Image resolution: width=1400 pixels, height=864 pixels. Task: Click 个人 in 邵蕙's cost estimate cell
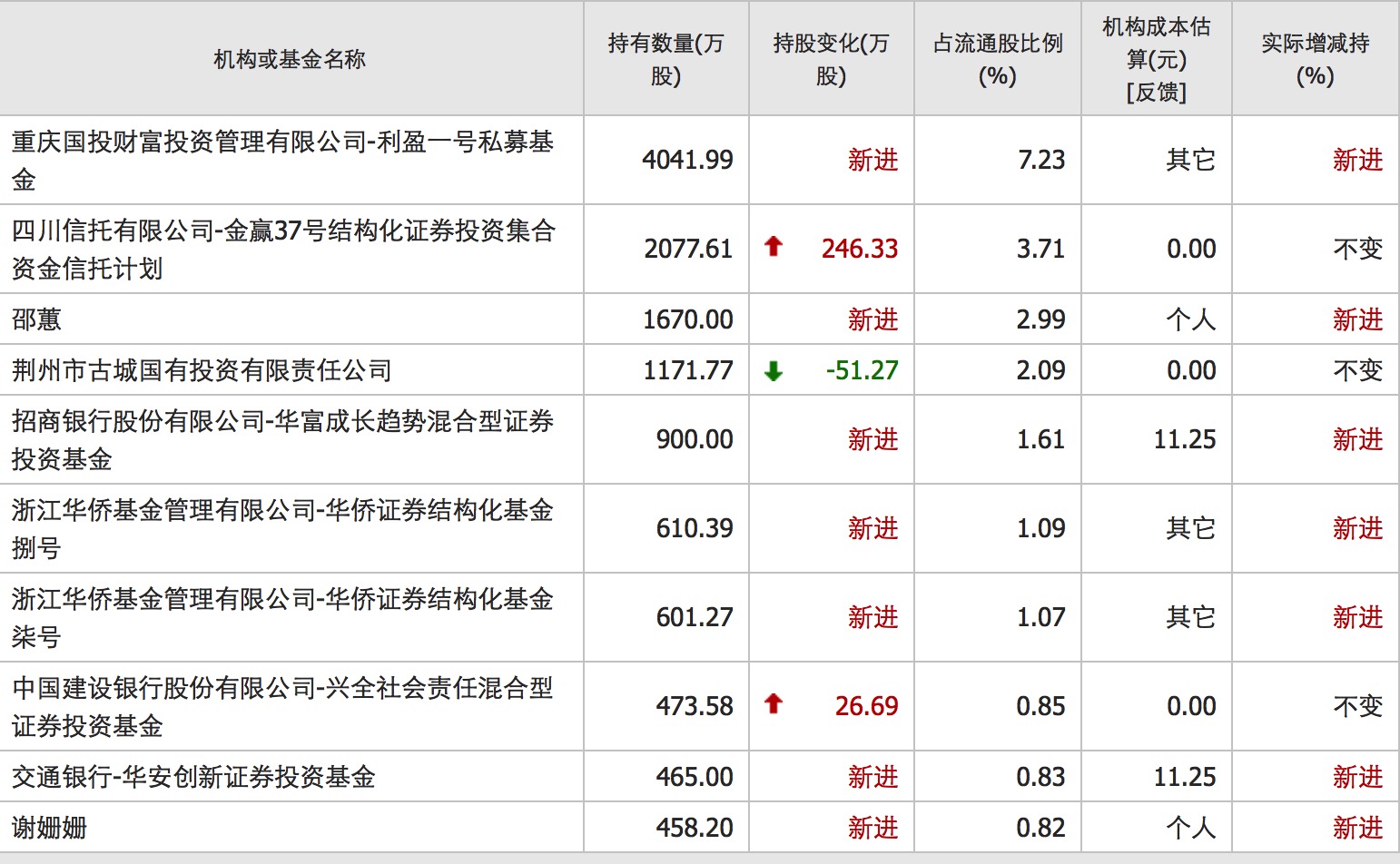(x=1192, y=319)
